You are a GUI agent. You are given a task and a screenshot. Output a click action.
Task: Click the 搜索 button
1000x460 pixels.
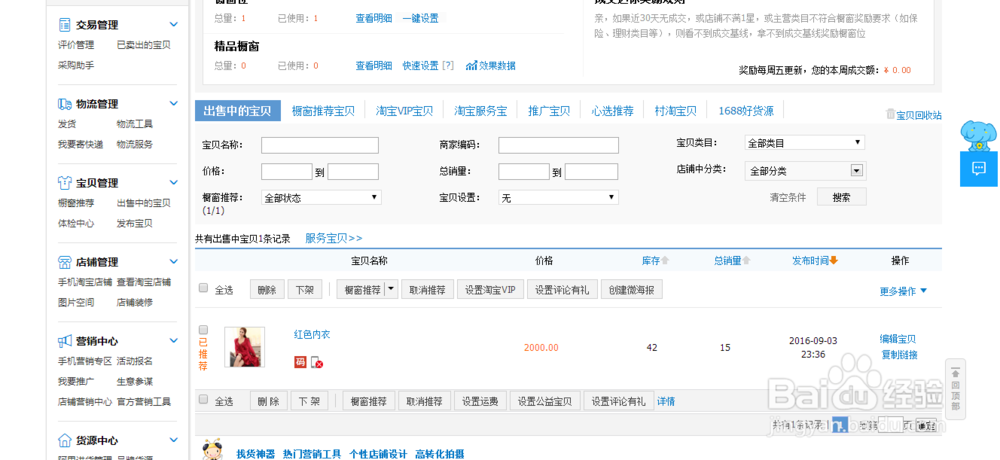841,197
